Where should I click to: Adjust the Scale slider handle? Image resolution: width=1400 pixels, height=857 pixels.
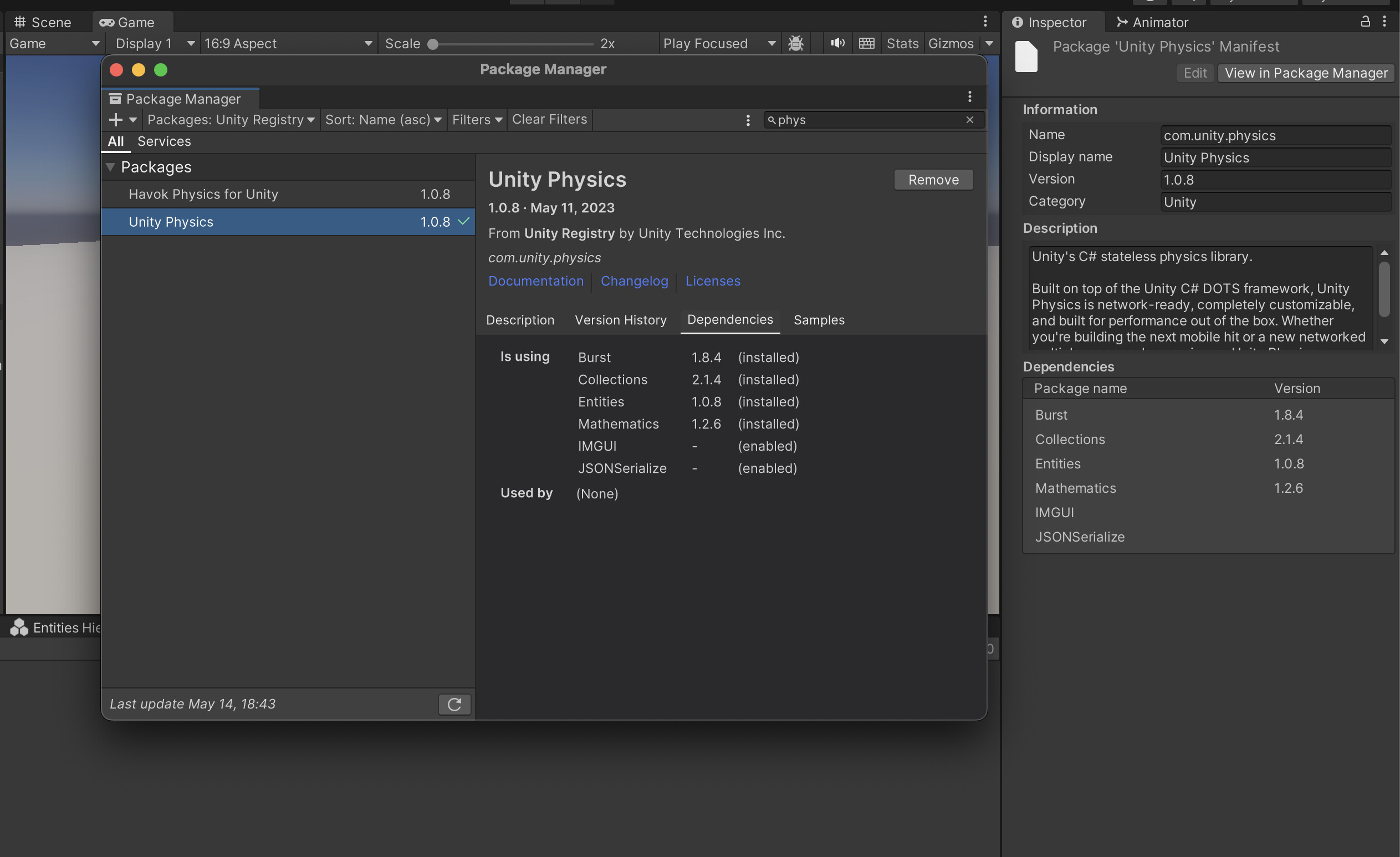(433, 44)
